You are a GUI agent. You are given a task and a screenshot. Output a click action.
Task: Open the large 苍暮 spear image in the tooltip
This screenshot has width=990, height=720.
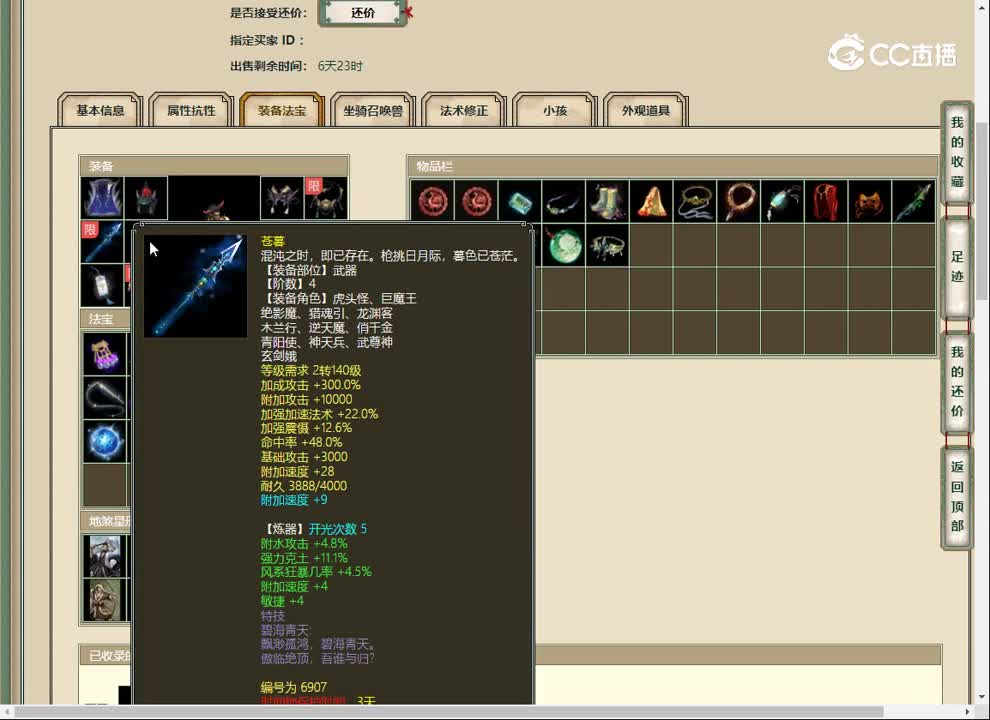pyautogui.click(x=196, y=286)
